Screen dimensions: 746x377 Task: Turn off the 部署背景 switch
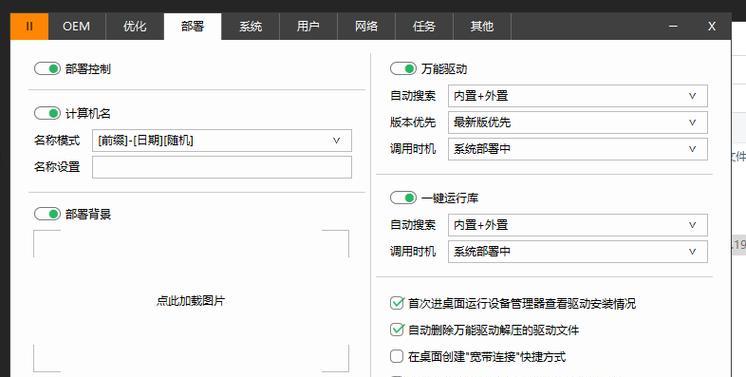pyautogui.click(x=47, y=214)
